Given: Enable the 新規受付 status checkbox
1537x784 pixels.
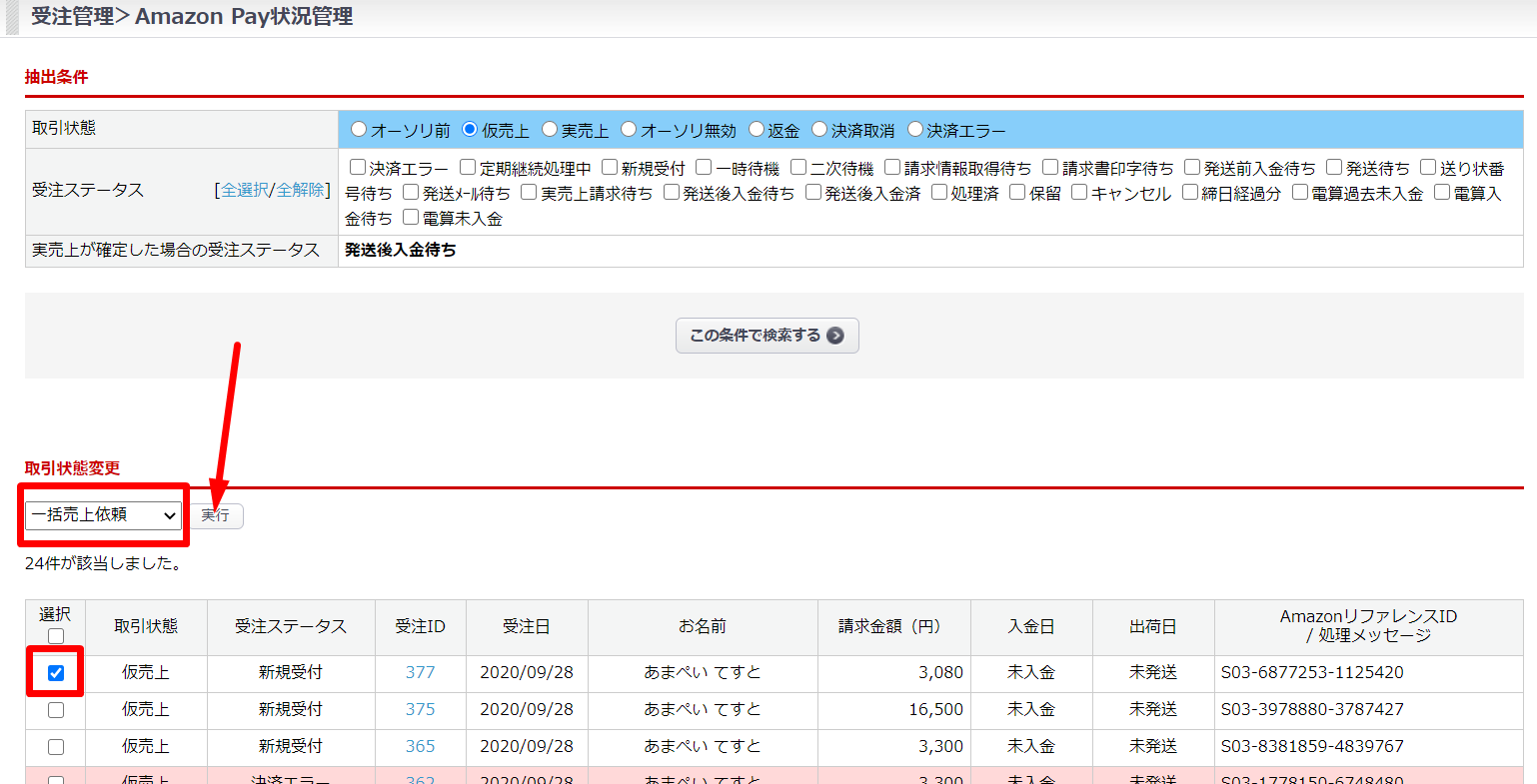Looking at the screenshot, I should (610, 168).
